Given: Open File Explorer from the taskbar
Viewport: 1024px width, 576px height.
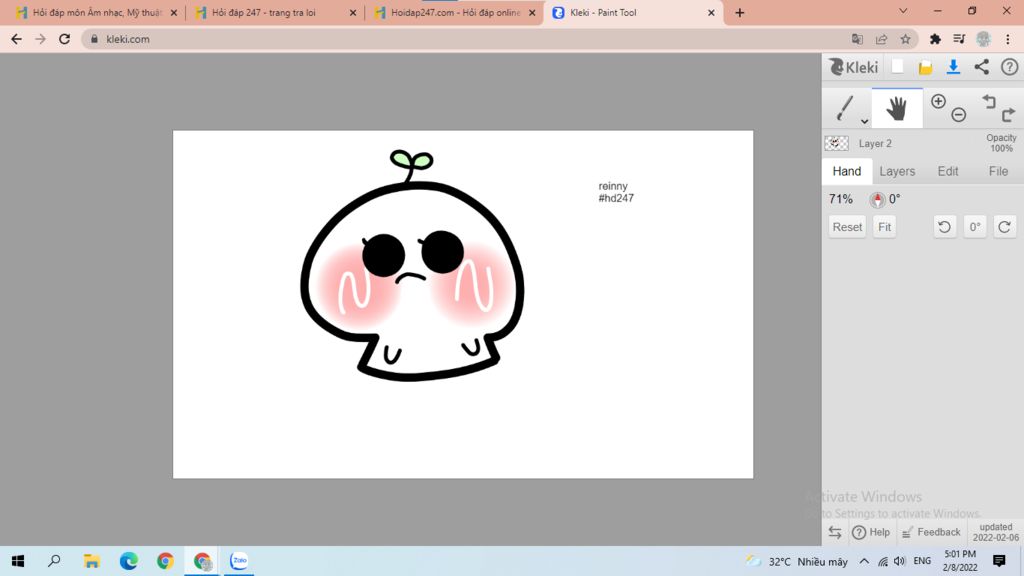Looking at the screenshot, I should (x=91, y=561).
